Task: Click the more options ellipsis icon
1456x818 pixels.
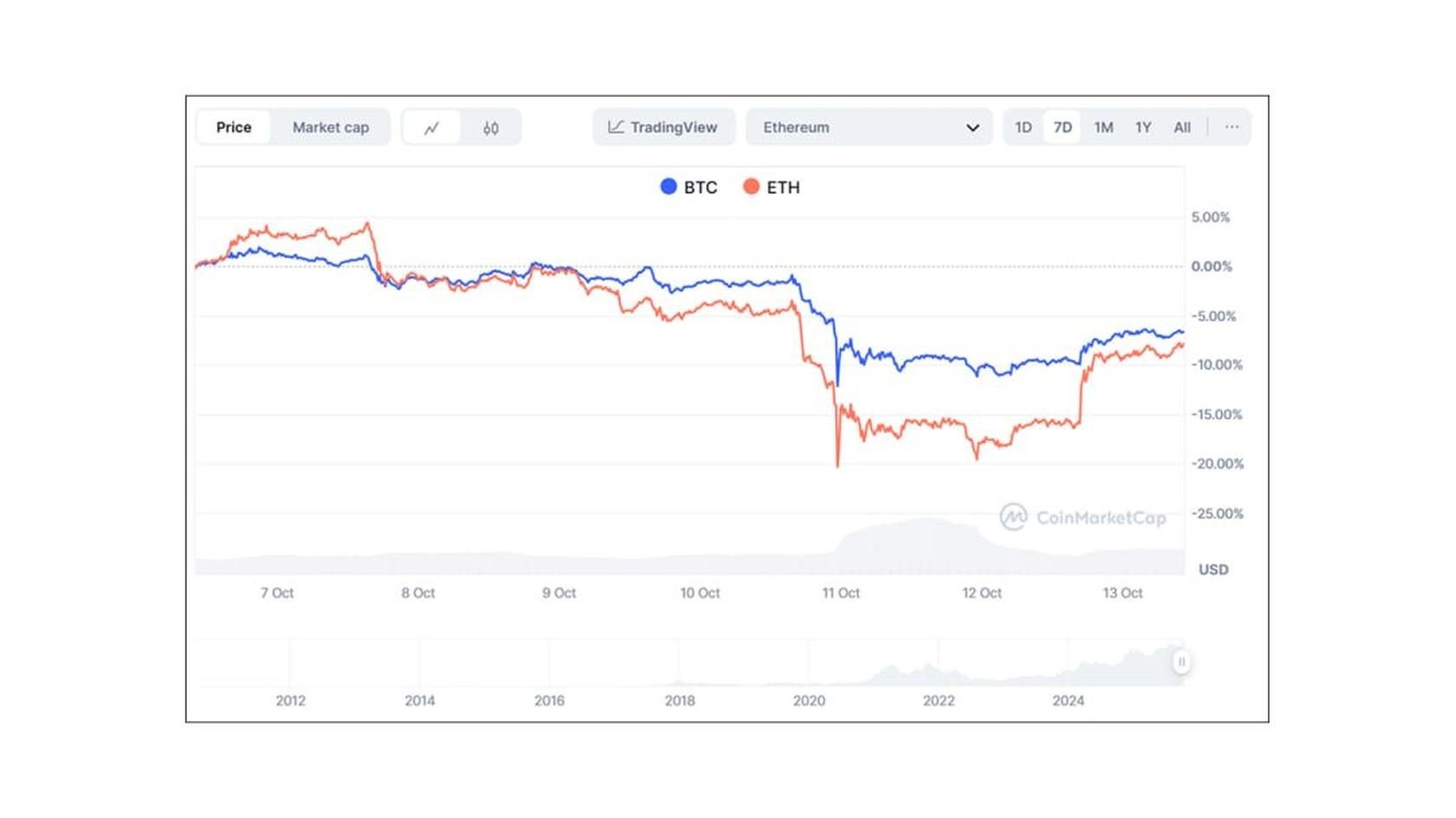Action: 1232,127
